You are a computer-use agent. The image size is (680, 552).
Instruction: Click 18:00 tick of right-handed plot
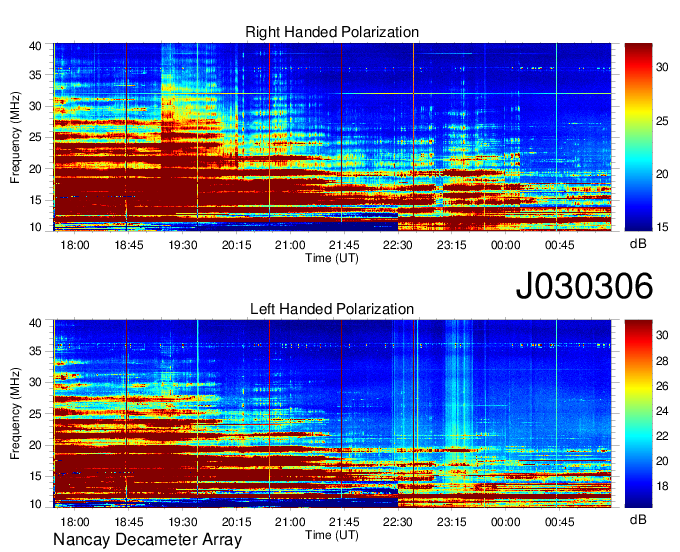pyautogui.click(x=75, y=245)
